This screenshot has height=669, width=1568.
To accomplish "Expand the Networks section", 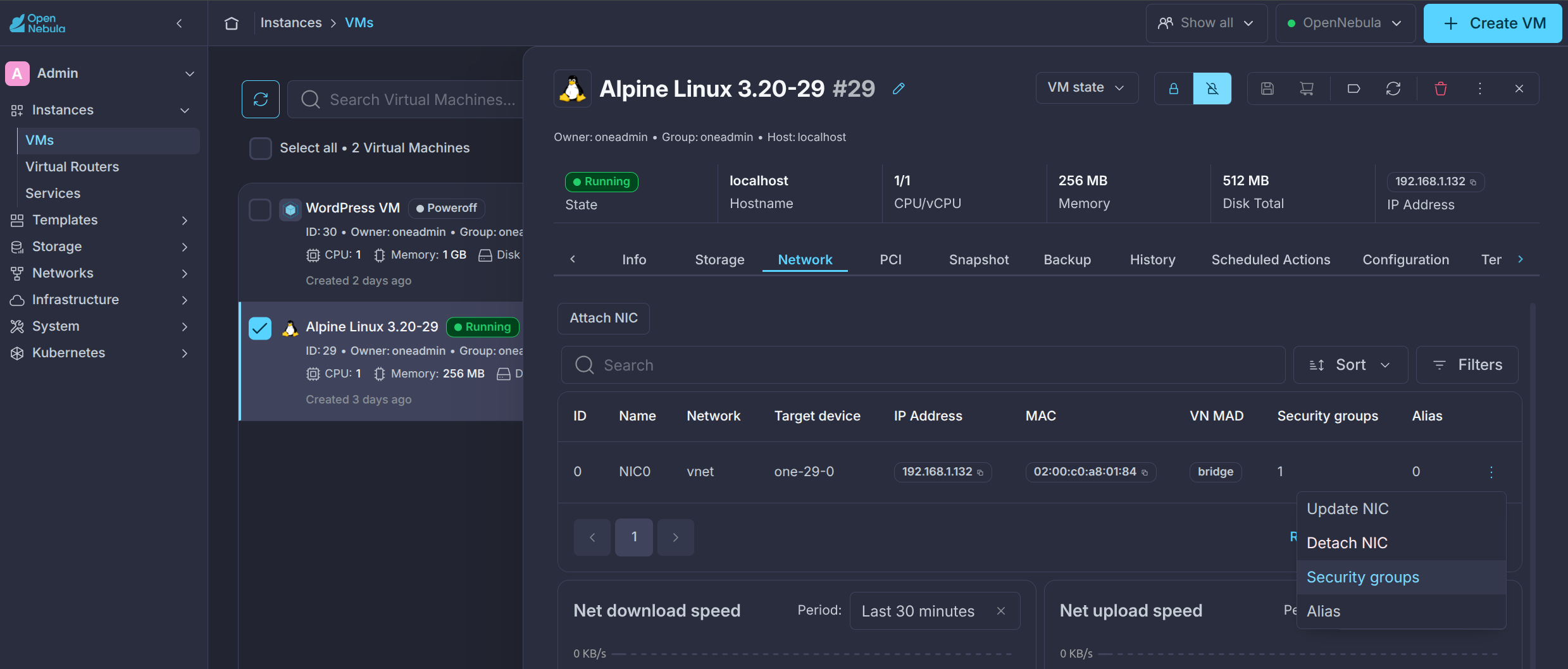I will 184,273.
